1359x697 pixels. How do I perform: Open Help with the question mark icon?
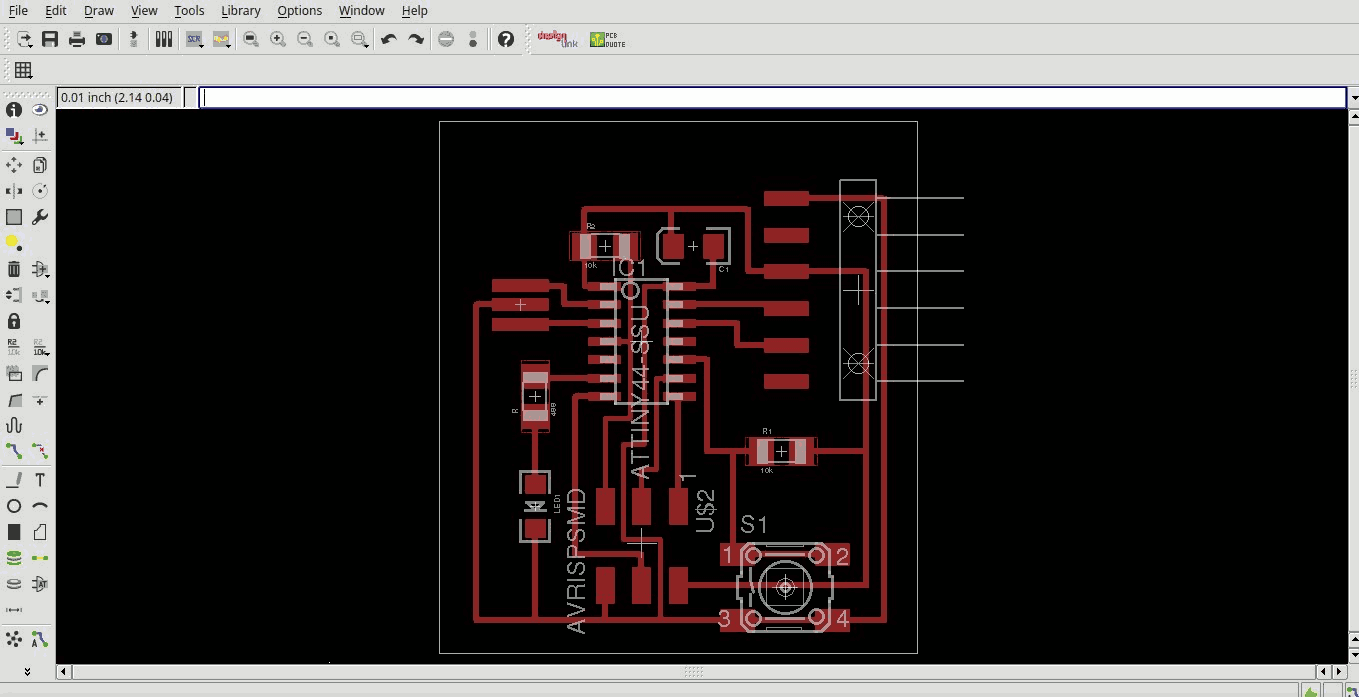506,39
